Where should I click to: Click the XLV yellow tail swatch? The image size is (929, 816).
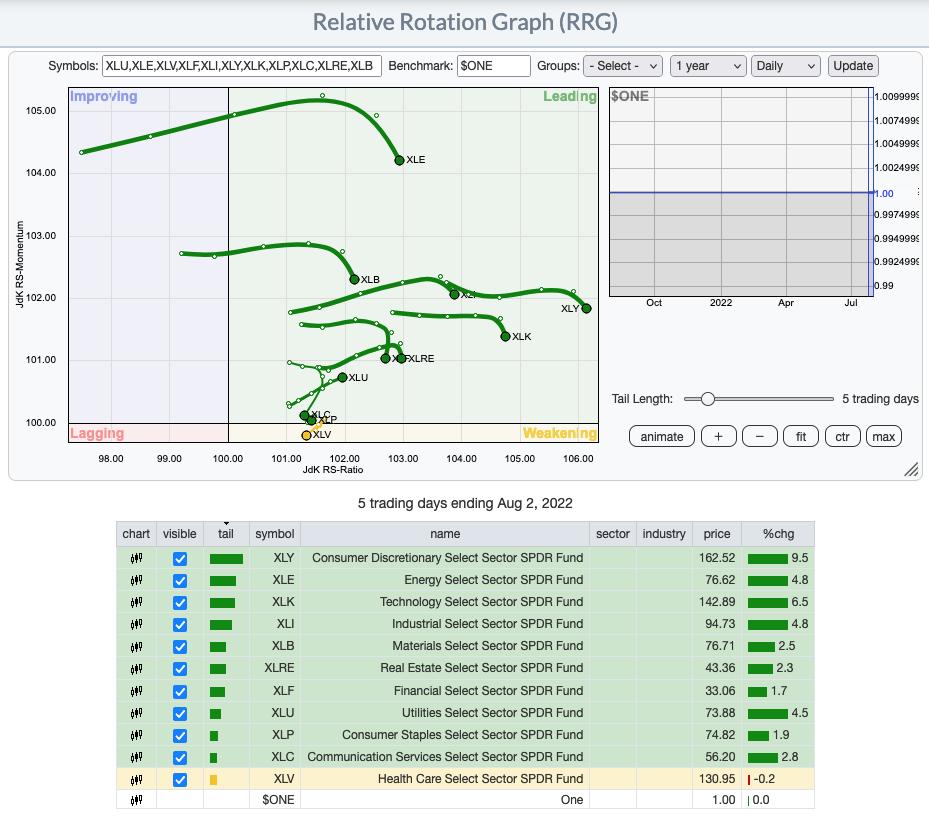(213, 780)
